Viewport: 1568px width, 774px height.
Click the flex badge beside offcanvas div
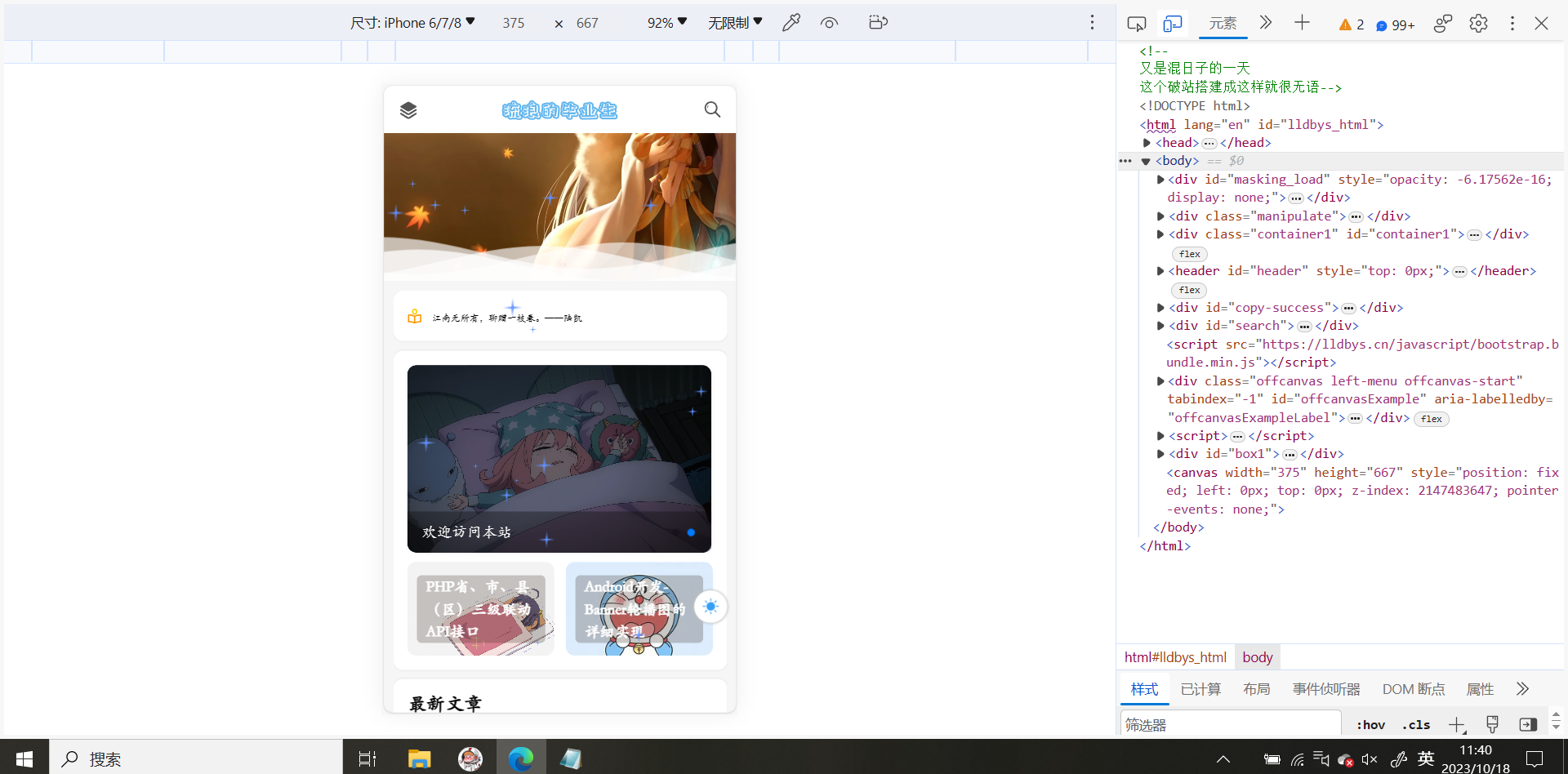pos(1431,419)
